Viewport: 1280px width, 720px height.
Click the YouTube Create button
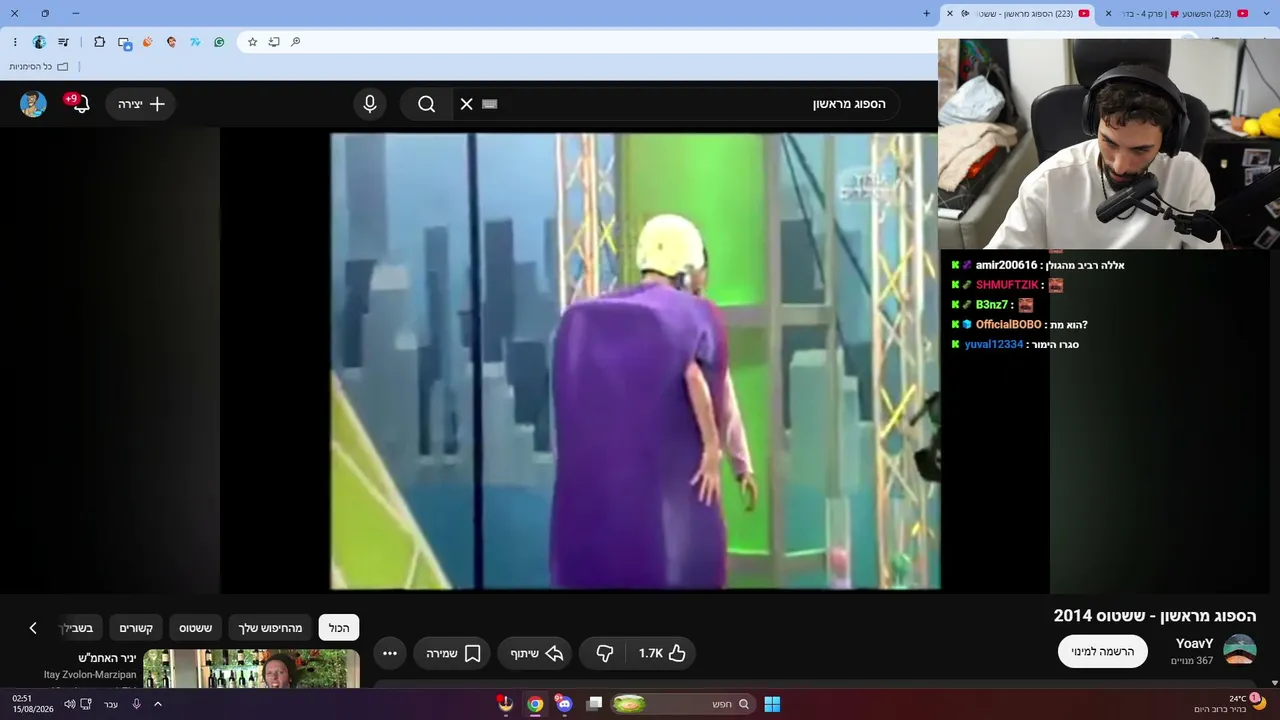(x=141, y=104)
